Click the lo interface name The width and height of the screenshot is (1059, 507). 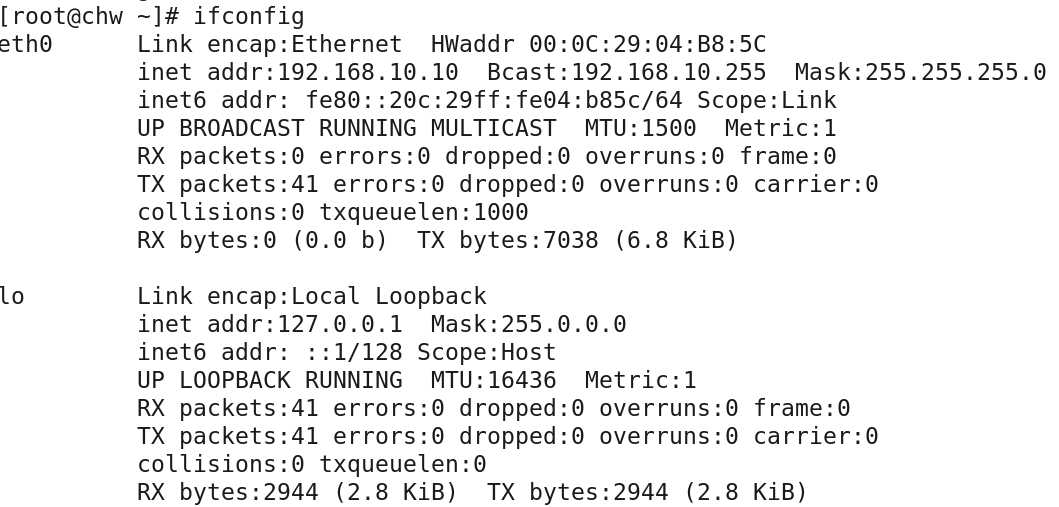point(12,296)
